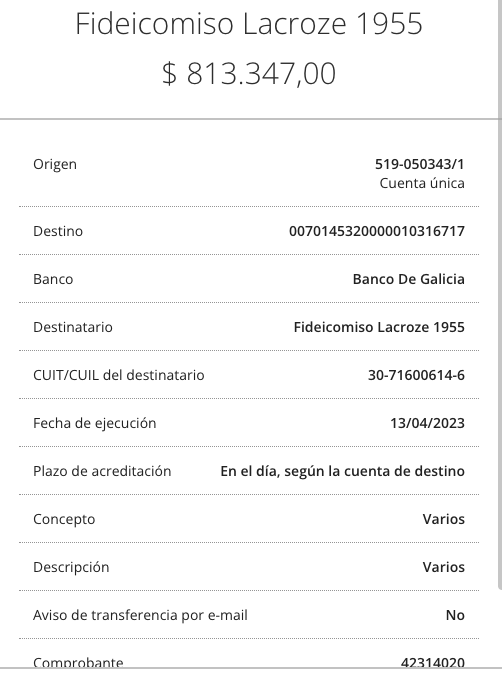Click the Fideicomiso Lacroze 1955 title heading
The height and width of the screenshot is (678, 502).
click(x=249, y=24)
